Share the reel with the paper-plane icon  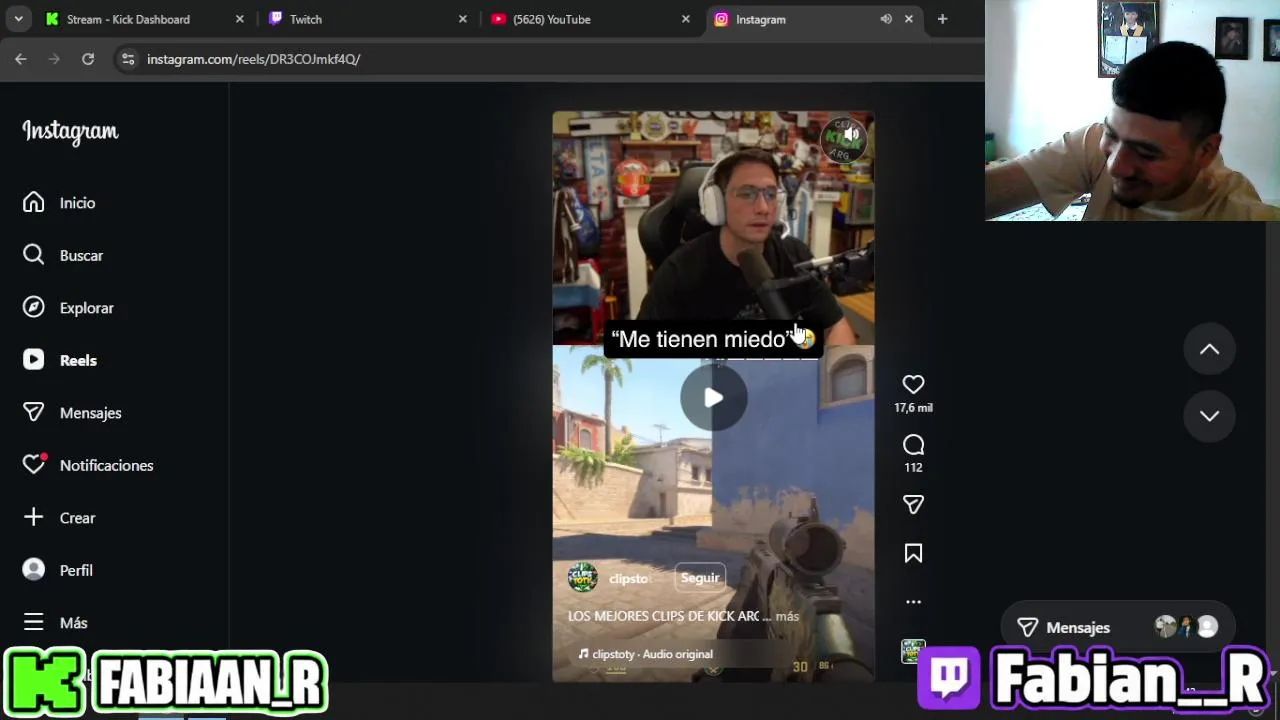point(913,505)
